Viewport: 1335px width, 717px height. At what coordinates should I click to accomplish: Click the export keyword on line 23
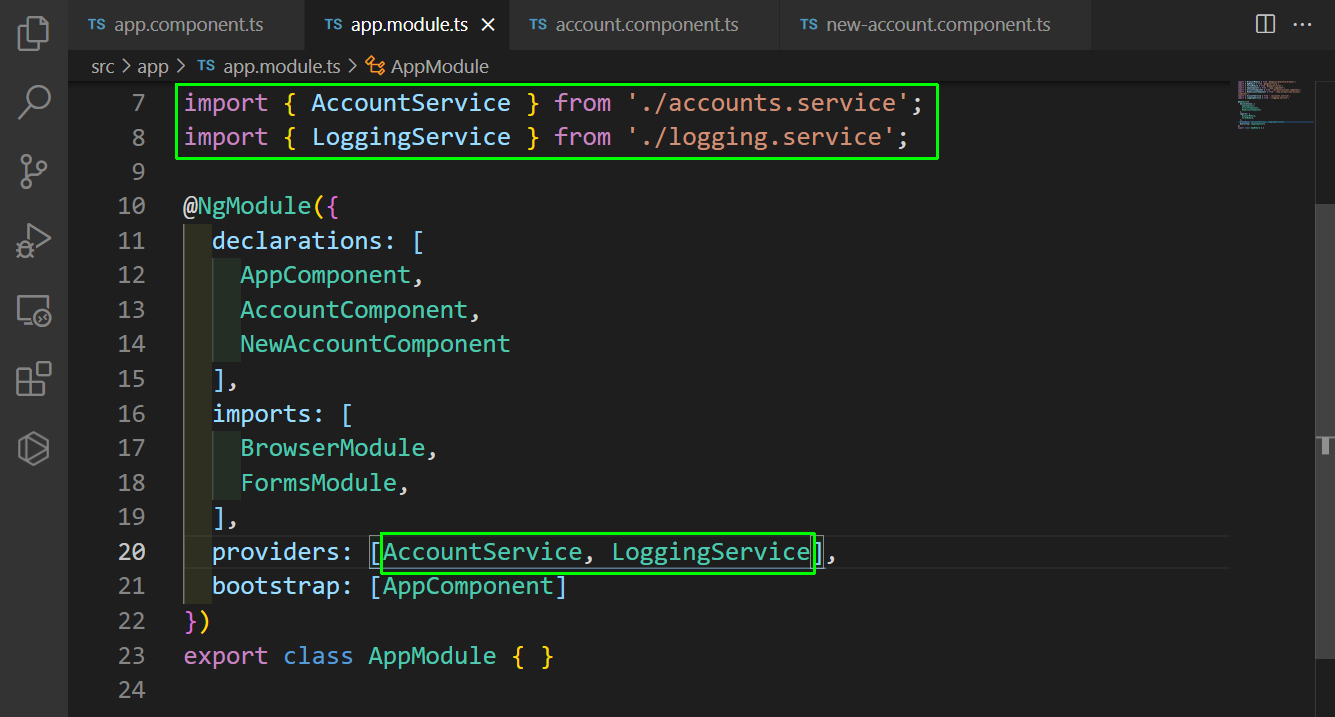[x=226, y=656]
